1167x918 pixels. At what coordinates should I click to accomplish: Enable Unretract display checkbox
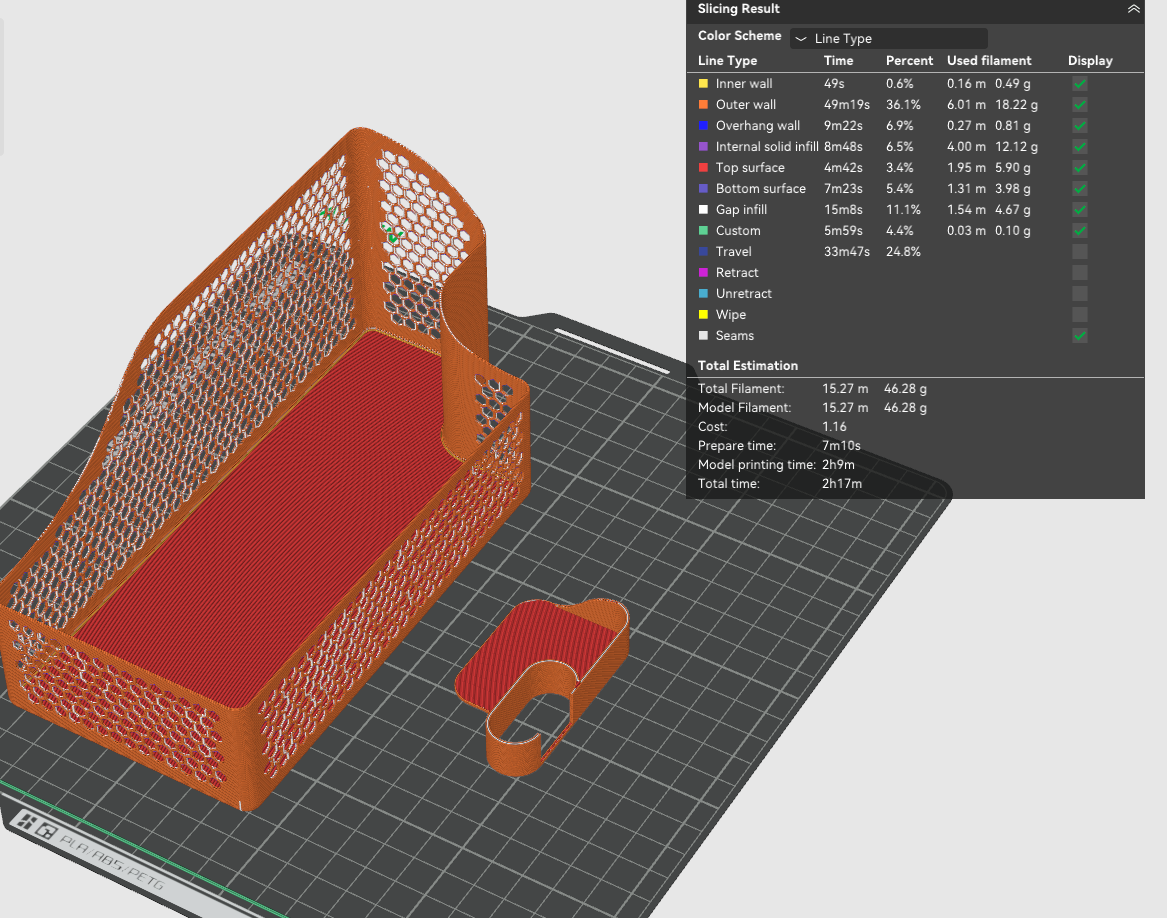[x=1080, y=293]
